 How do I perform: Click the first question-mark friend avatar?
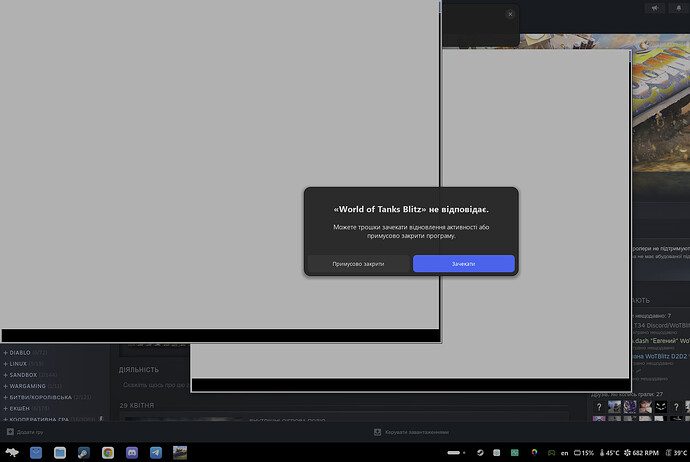pos(599,407)
